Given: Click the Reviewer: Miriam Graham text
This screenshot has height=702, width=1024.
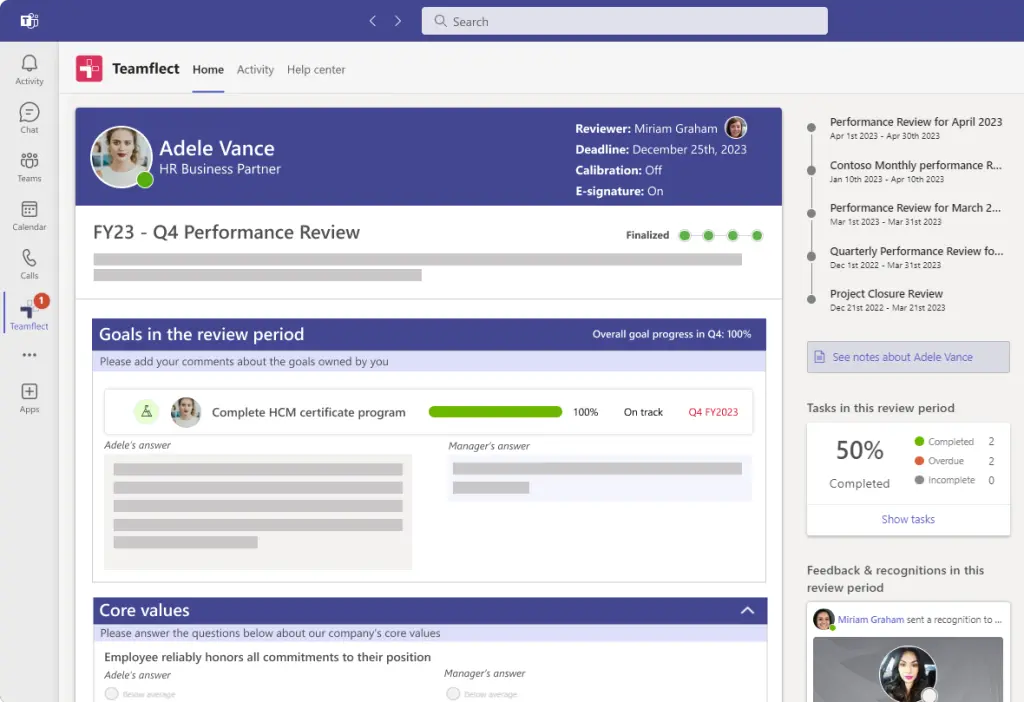Looking at the screenshot, I should [x=646, y=128].
